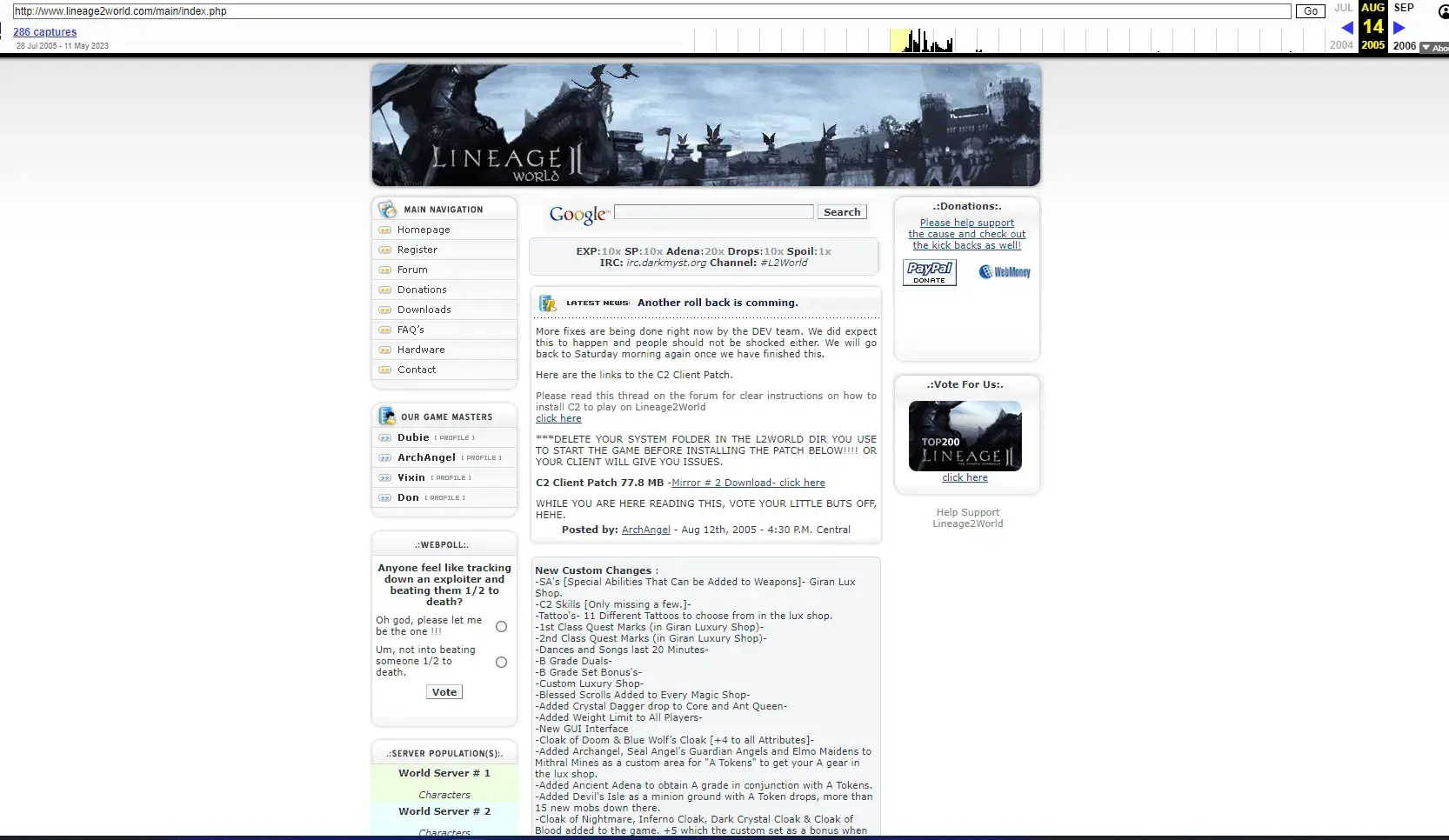Image resolution: width=1449 pixels, height=840 pixels.
Task: Click the Lineage II World banner image
Action: pos(705,125)
